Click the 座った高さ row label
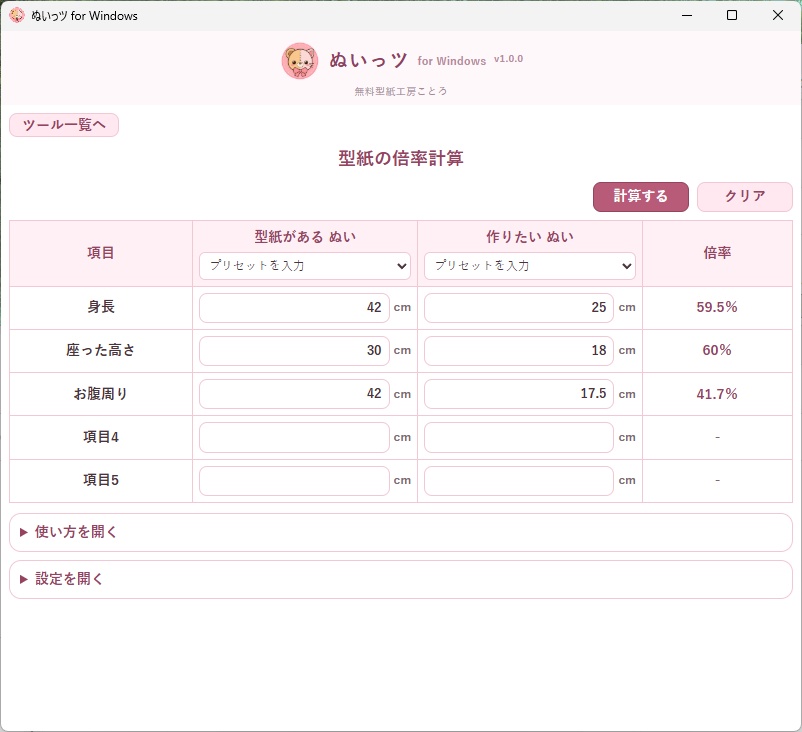802x732 pixels. tap(101, 350)
